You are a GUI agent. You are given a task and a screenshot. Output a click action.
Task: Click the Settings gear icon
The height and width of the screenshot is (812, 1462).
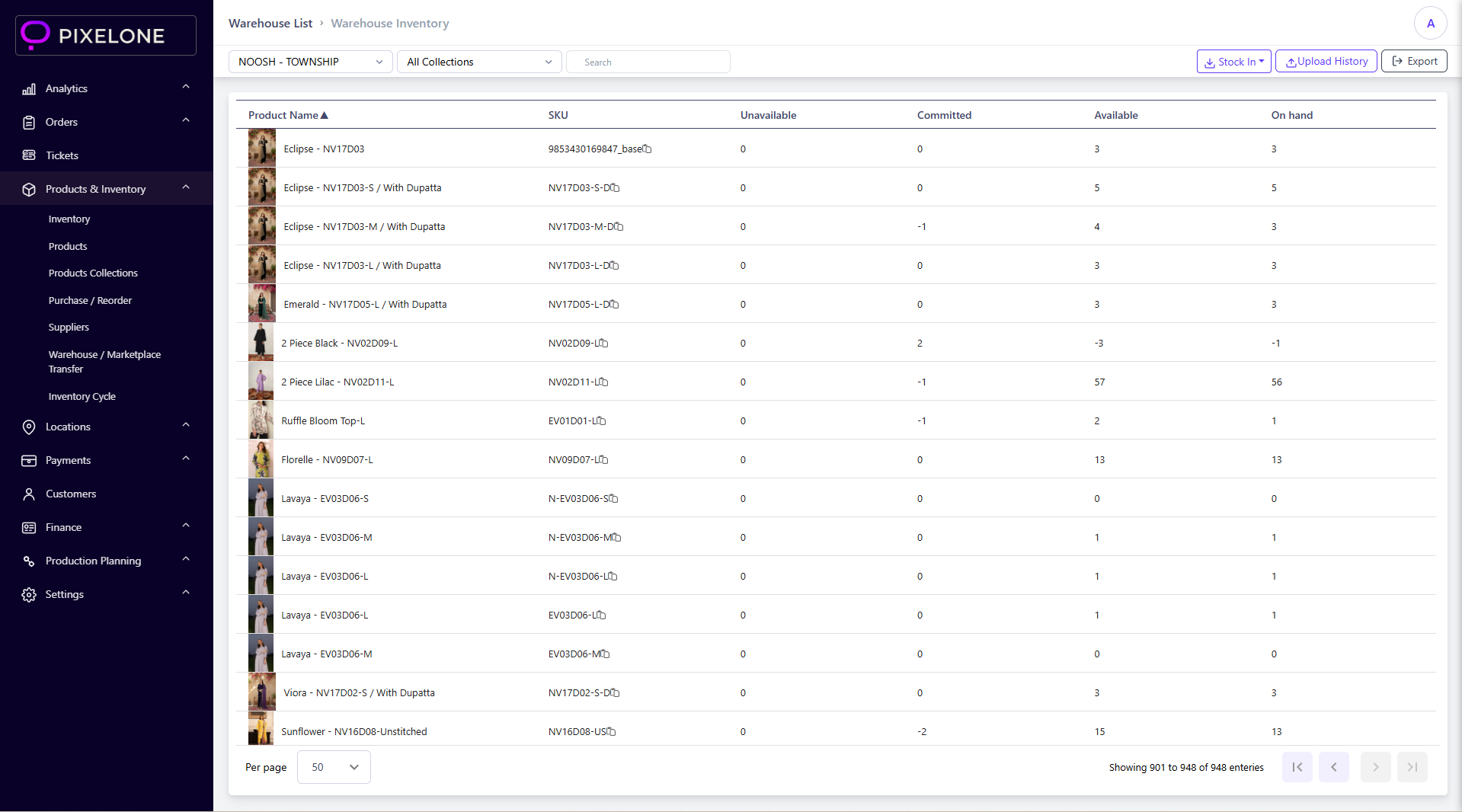pos(29,595)
